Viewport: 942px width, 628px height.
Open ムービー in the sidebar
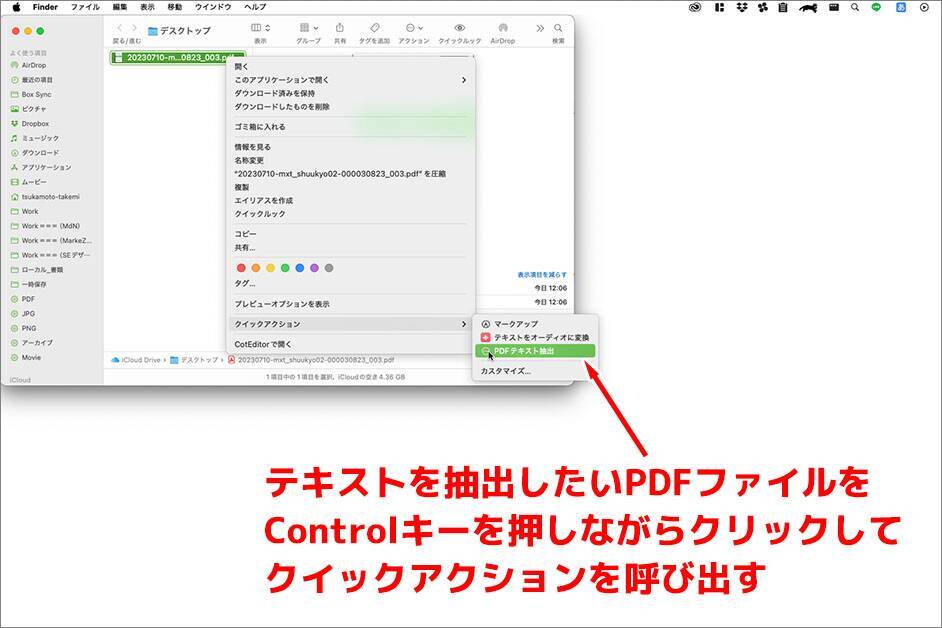tap(34, 182)
